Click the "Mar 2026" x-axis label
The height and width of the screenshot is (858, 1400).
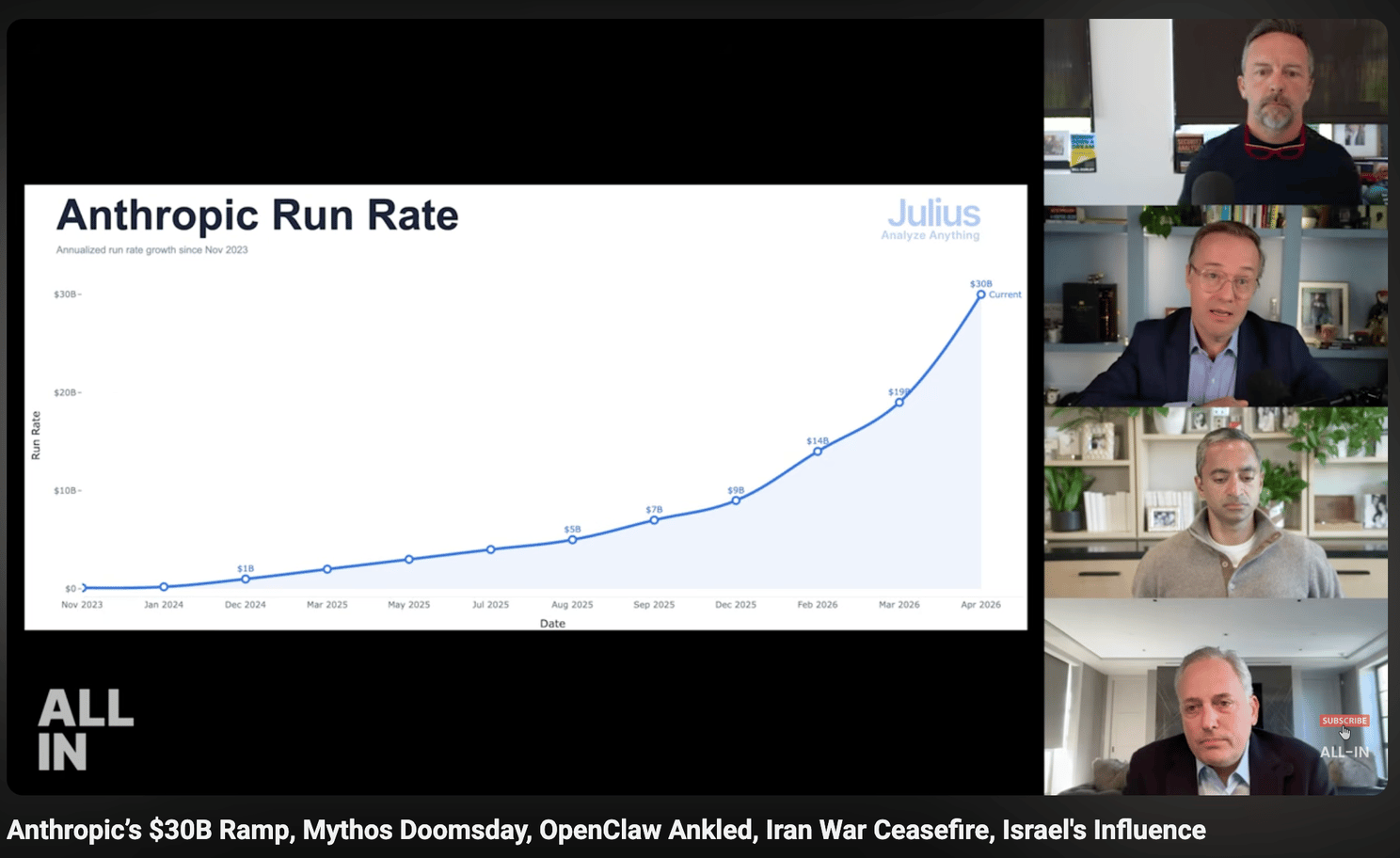click(899, 605)
